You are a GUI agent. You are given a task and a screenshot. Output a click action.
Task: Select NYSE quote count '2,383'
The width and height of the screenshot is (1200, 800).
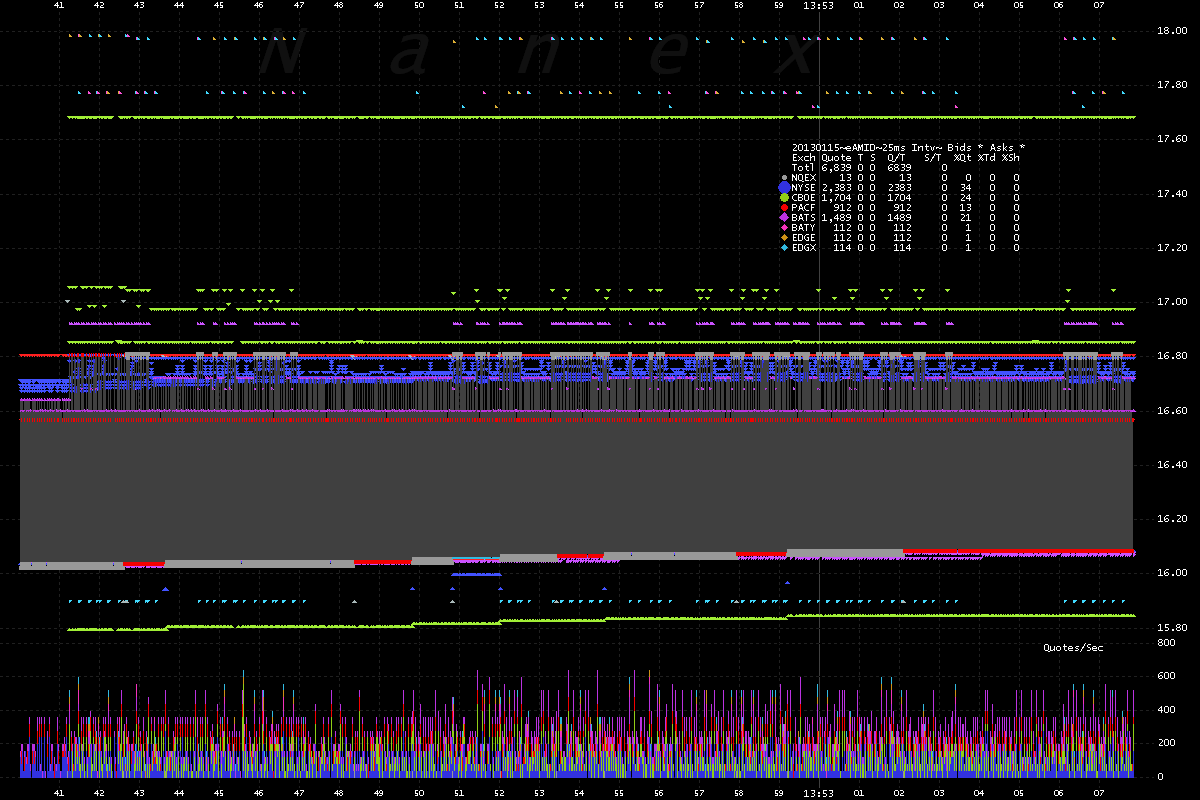[x=836, y=187]
